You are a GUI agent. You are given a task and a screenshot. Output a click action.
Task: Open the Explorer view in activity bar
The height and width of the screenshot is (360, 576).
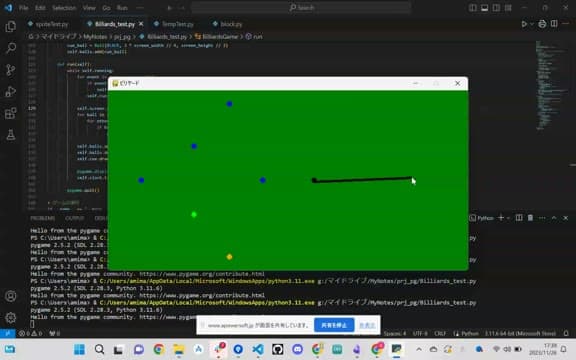11,26
